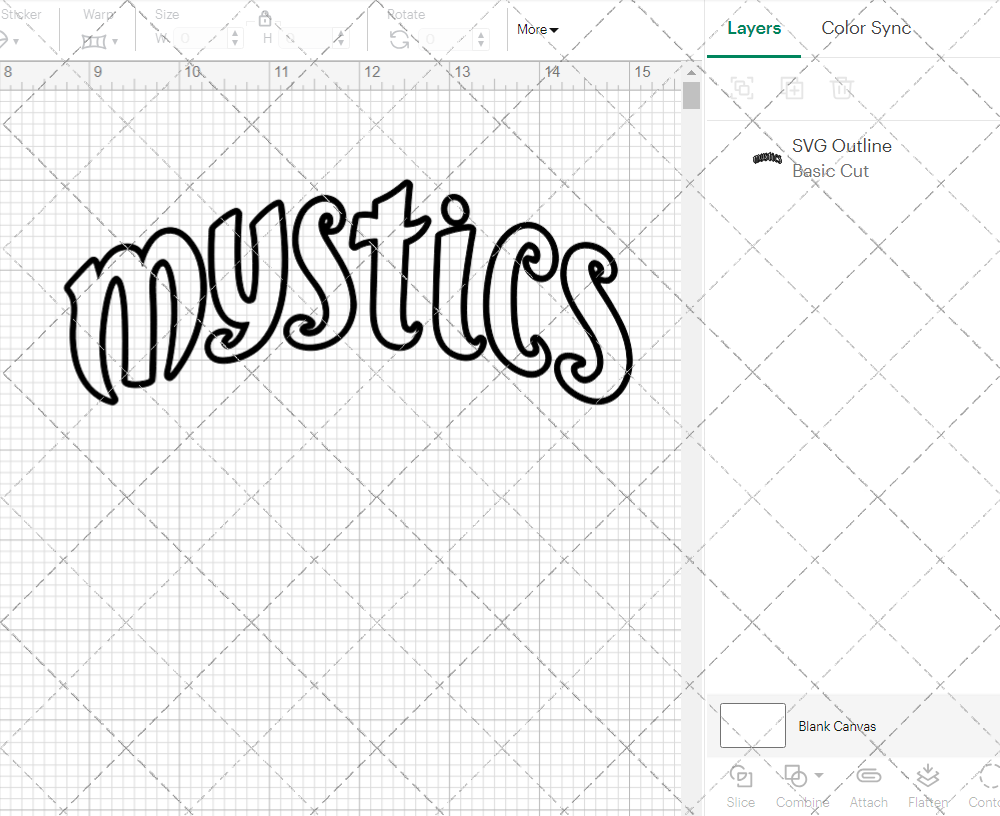
Task: Click the Delete layer trash icon
Action: click(x=843, y=88)
